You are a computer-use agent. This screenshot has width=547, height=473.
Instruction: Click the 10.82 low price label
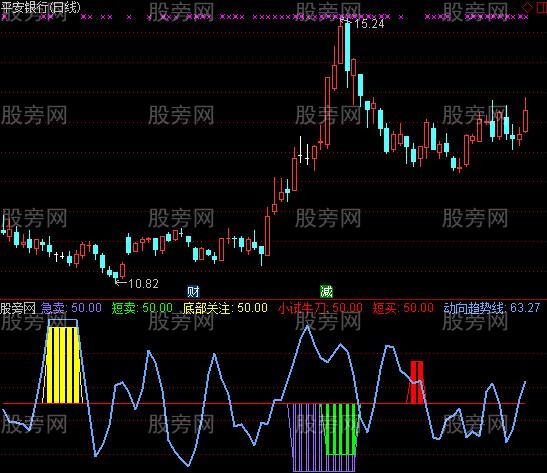tap(143, 284)
